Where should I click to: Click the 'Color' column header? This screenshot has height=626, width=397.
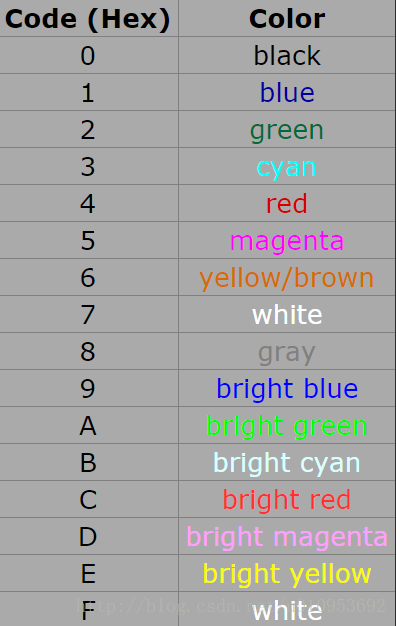(x=287, y=18)
